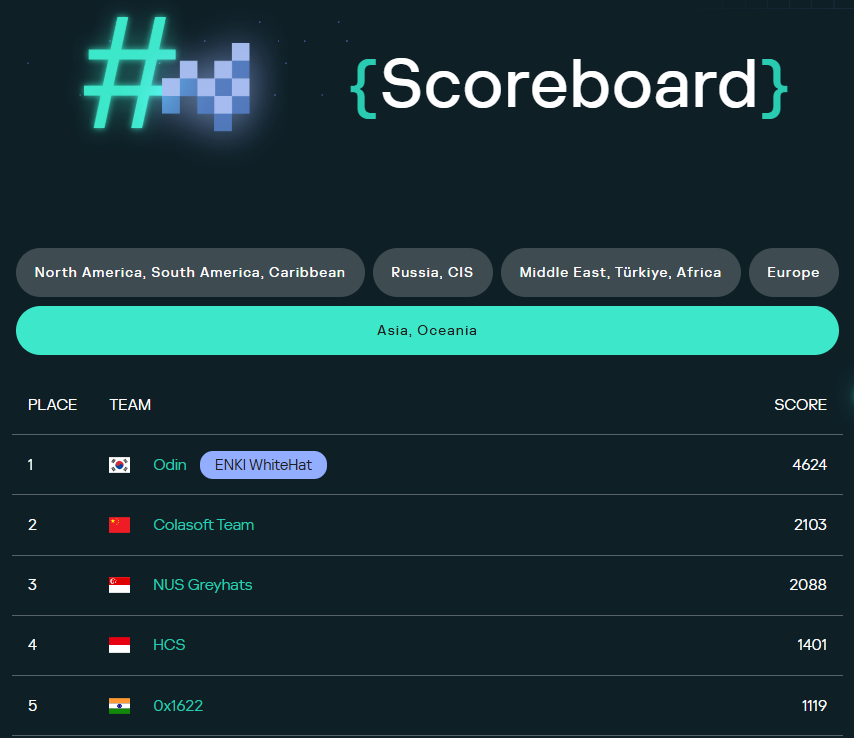Select North America, South America, Caribbean tab
The height and width of the screenshot is (738, 854).
(190, 272)
